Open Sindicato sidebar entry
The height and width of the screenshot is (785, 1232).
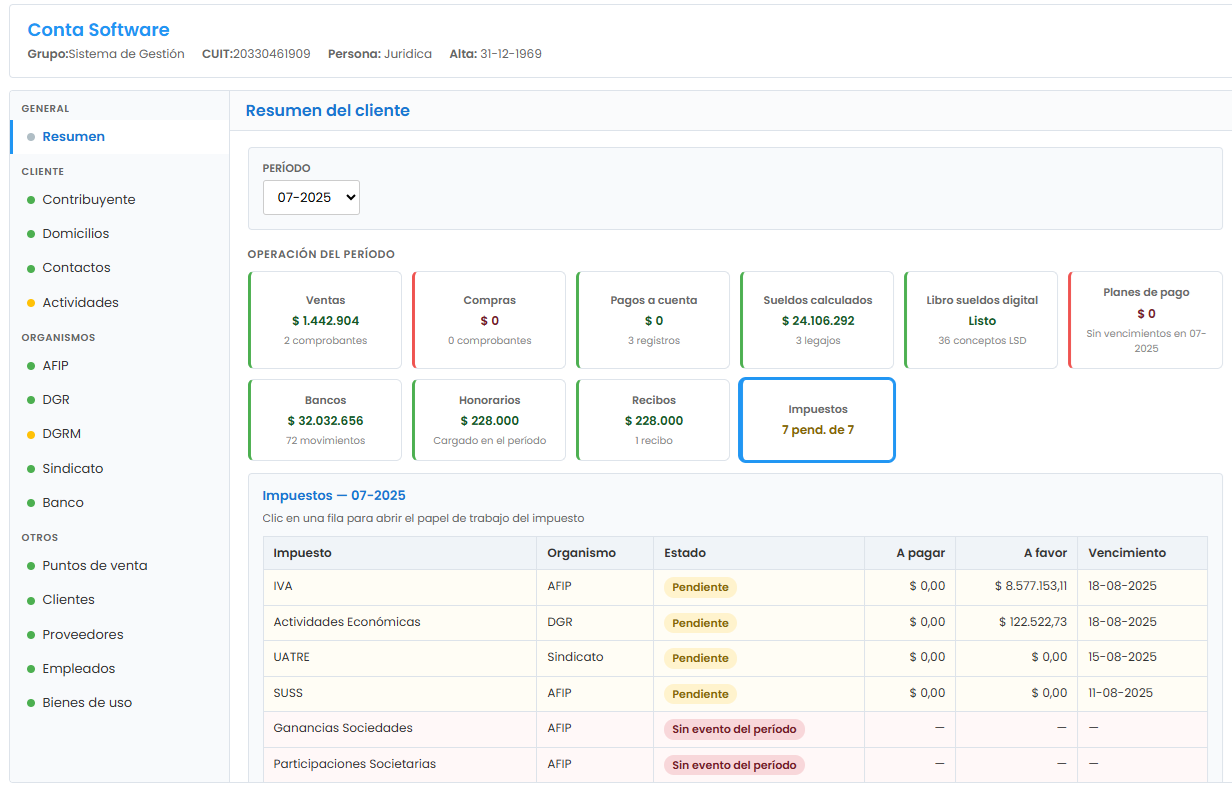point(119,469)
